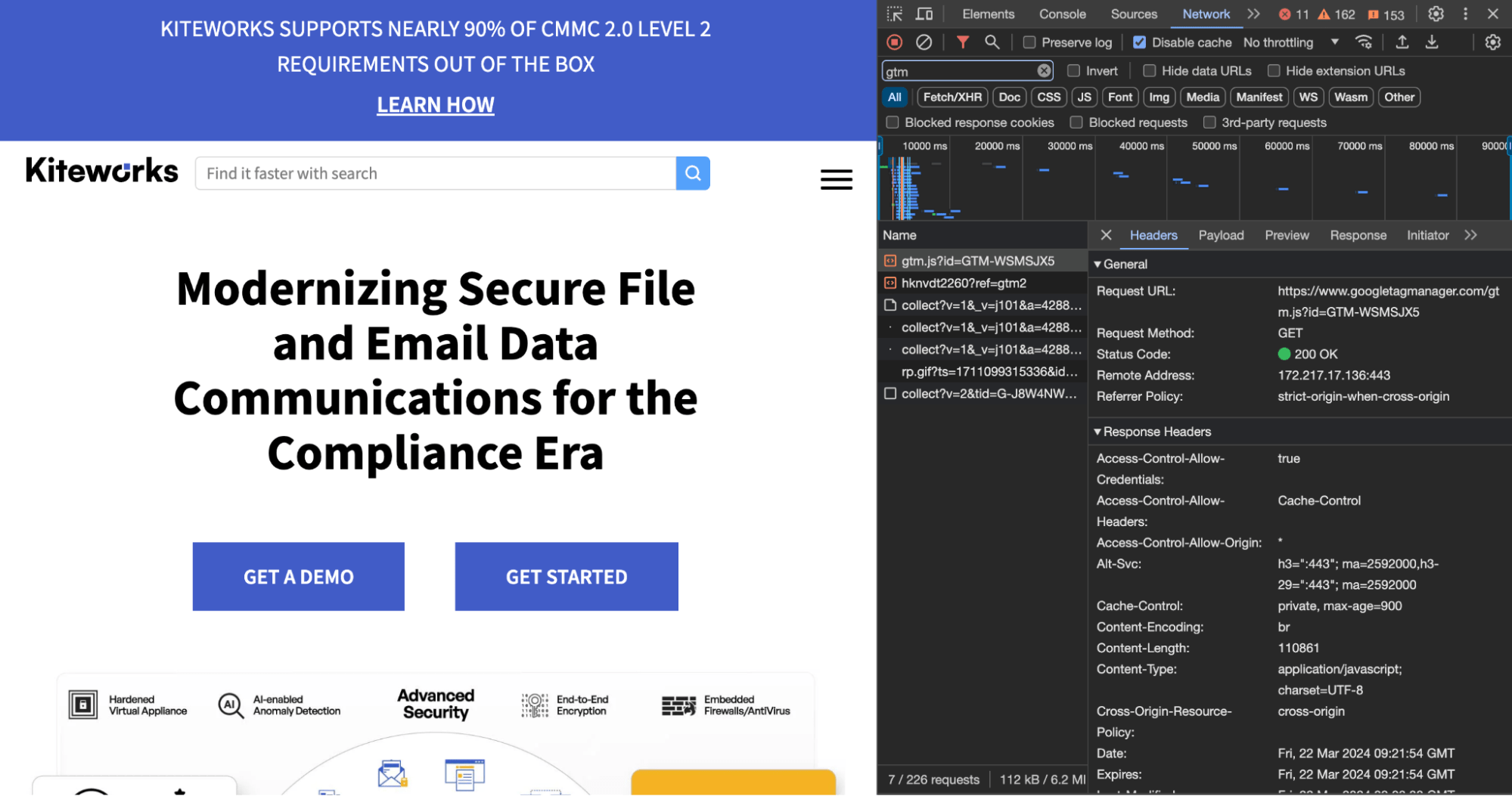Click the website search magnifier button
The height and width of the screenshot is (796, 1512).
693,173
